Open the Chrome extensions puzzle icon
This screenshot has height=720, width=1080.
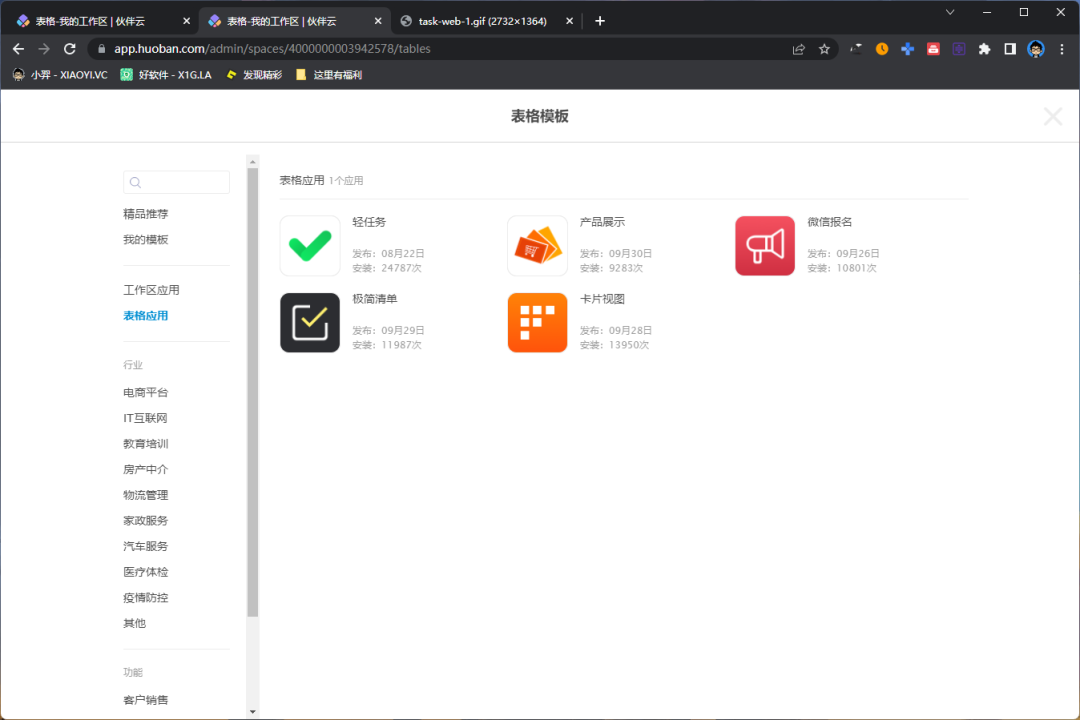click(x=984, y=48)
